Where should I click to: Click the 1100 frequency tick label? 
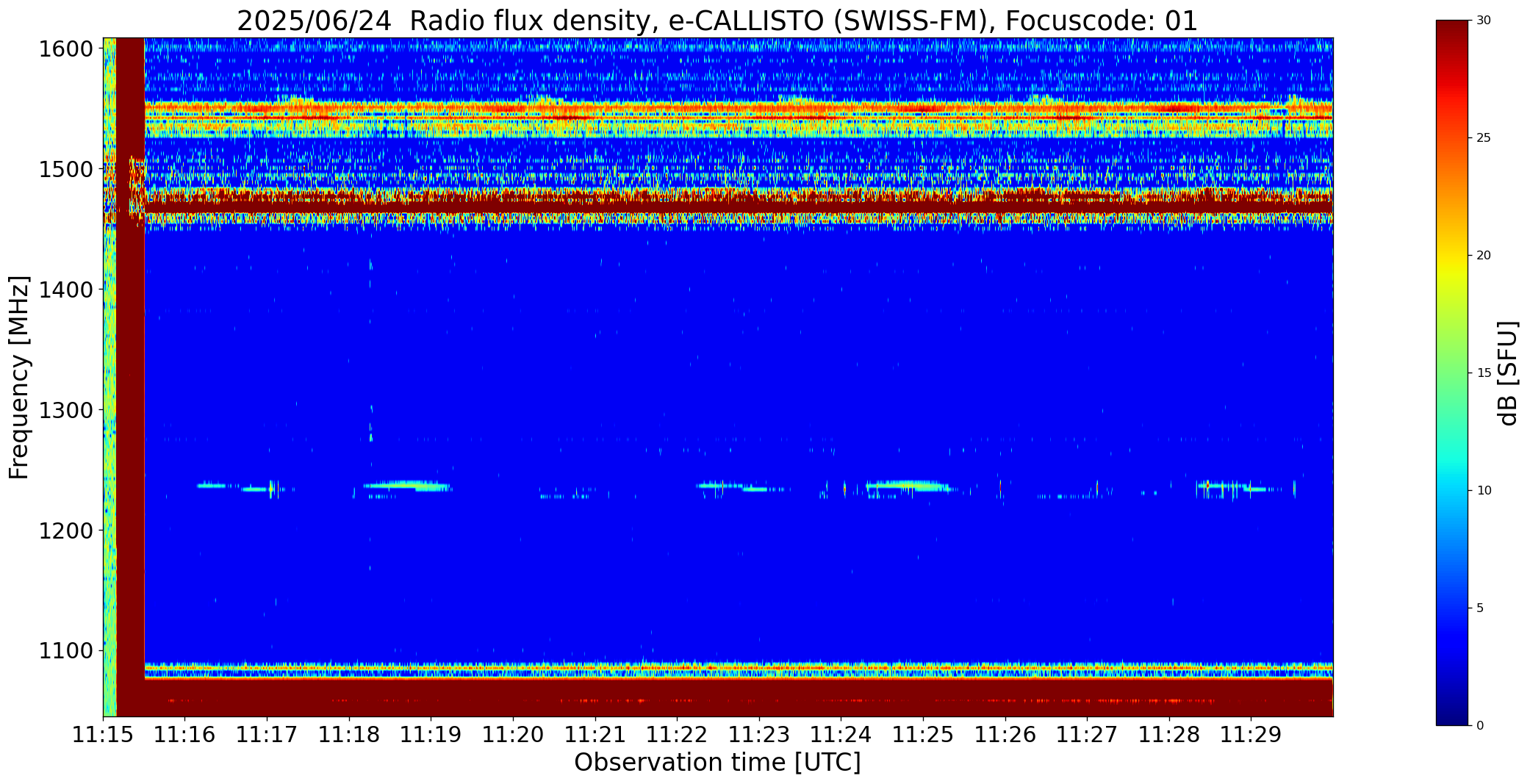point(65,651)
